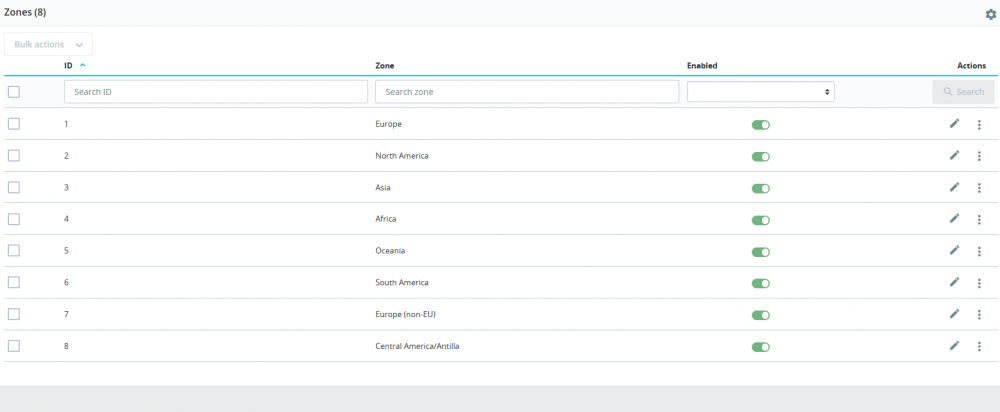The height and width of the screenshot is (412, 1000).
Task: Sort by the Zone column header
Action: click(x=385, y=65)
